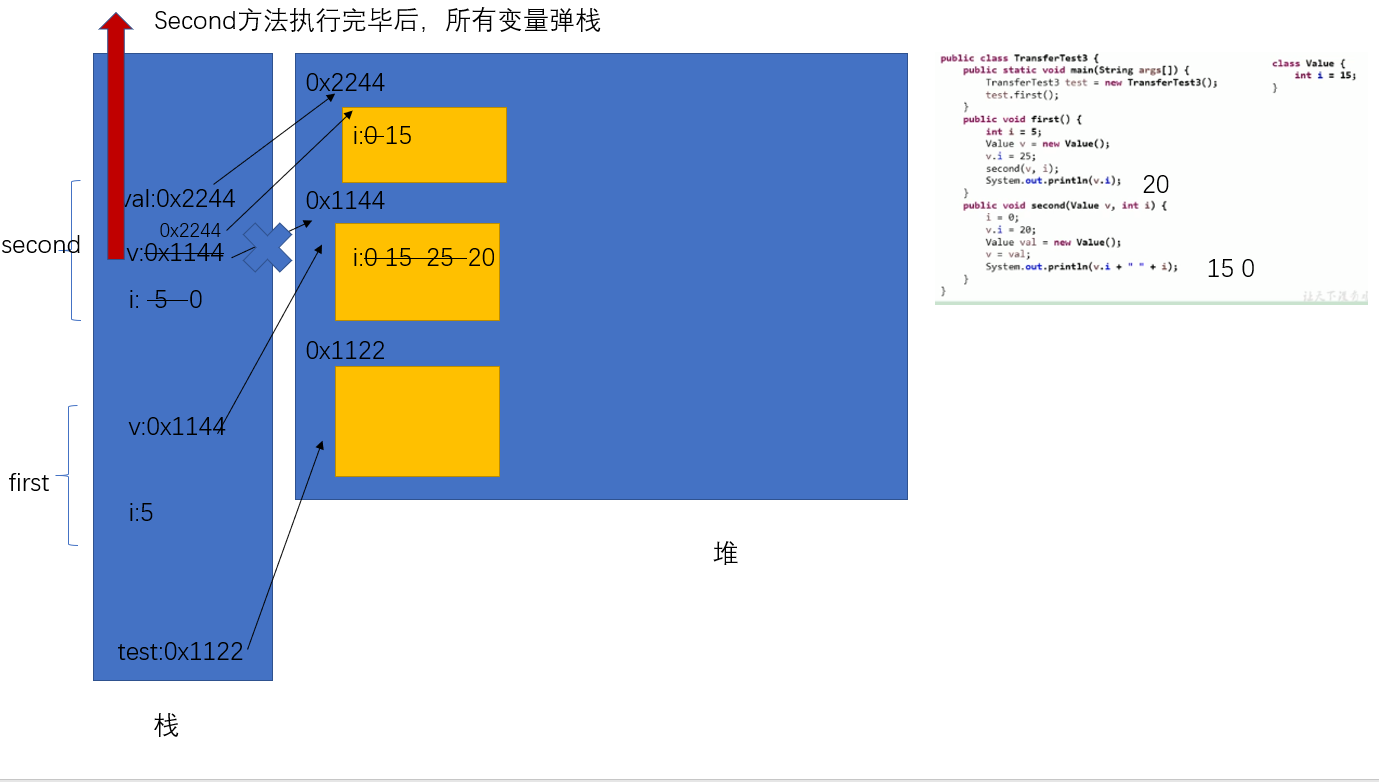
Task: Select the output annotation "15 0"
Action: (1231, 268)
